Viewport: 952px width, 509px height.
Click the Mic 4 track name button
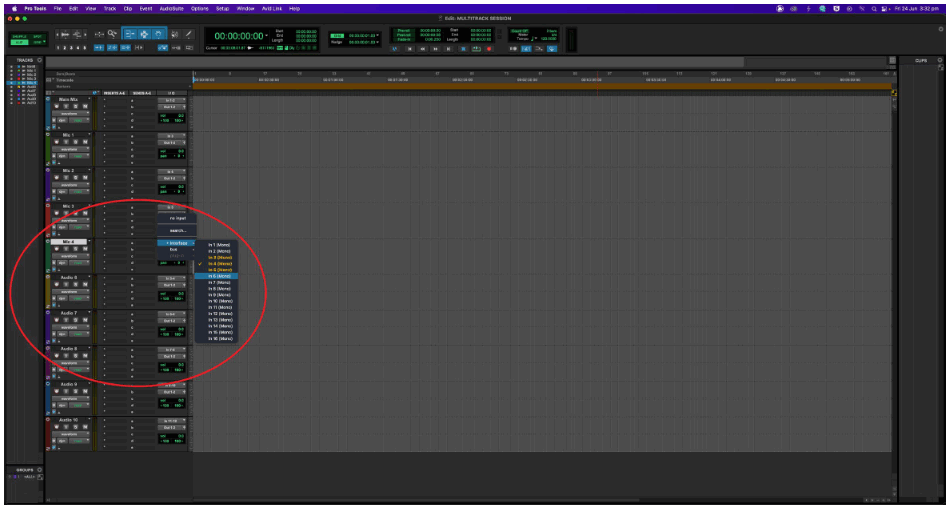click(69, 242)
